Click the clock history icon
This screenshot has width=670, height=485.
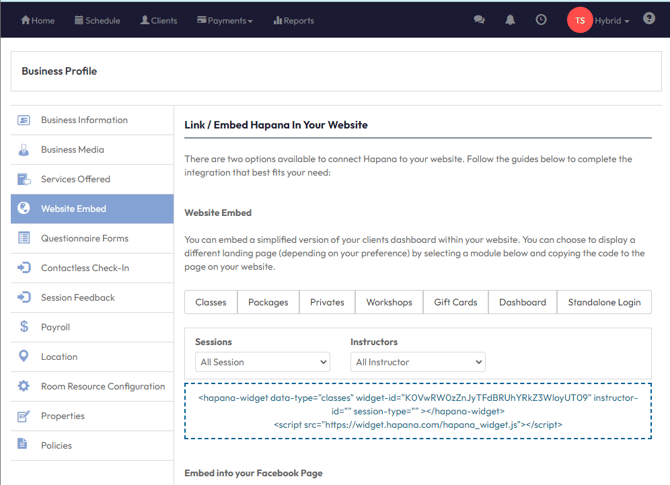(x=541, y=20)
